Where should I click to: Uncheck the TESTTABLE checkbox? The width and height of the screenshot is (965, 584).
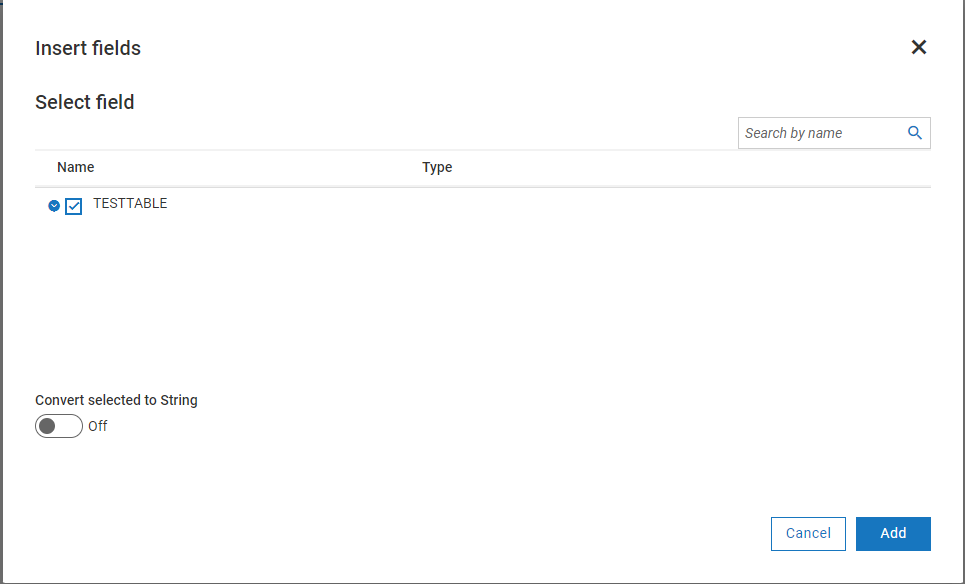73,207
